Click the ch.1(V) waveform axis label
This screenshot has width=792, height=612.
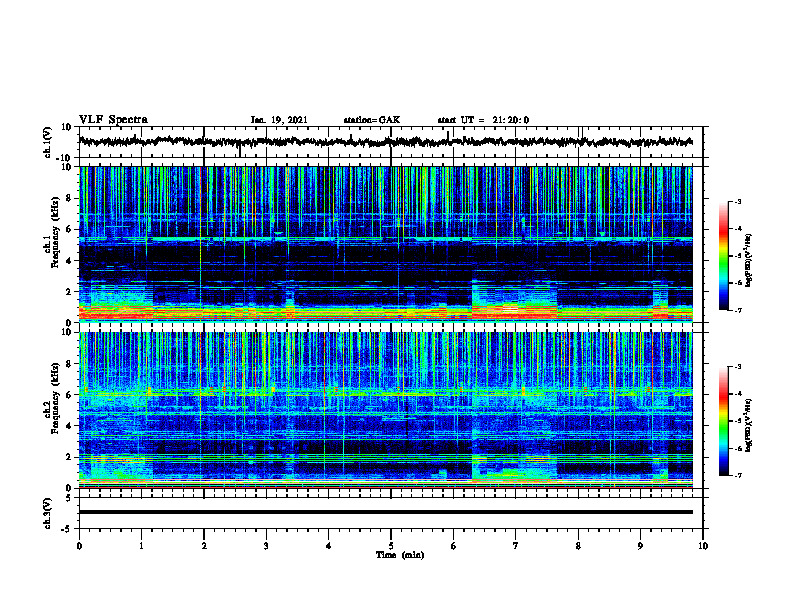click(x=48, y=142)
